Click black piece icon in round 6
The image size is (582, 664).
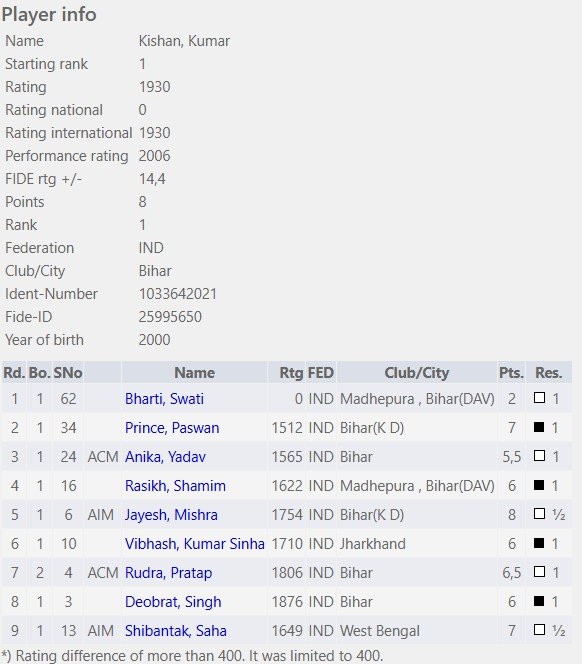(x=539, y=543)
